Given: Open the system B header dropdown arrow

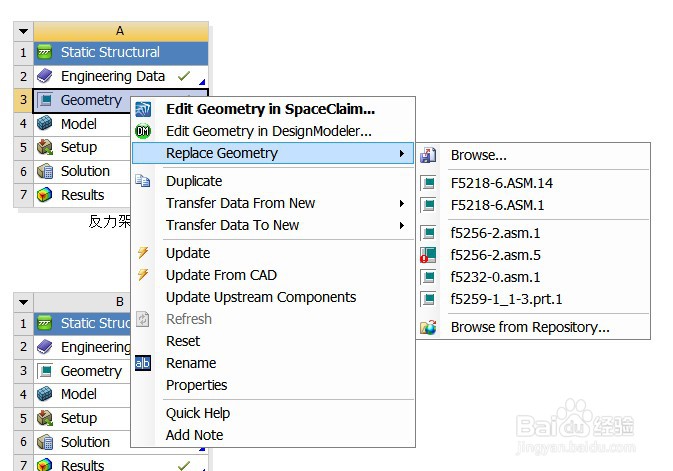Looking at the screenshot, I should tap(24, 302).
